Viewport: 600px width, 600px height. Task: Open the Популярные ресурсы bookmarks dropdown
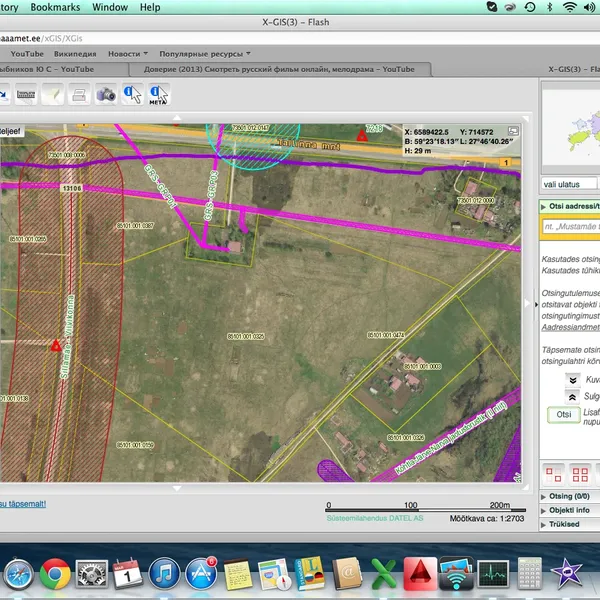(205, 54)
